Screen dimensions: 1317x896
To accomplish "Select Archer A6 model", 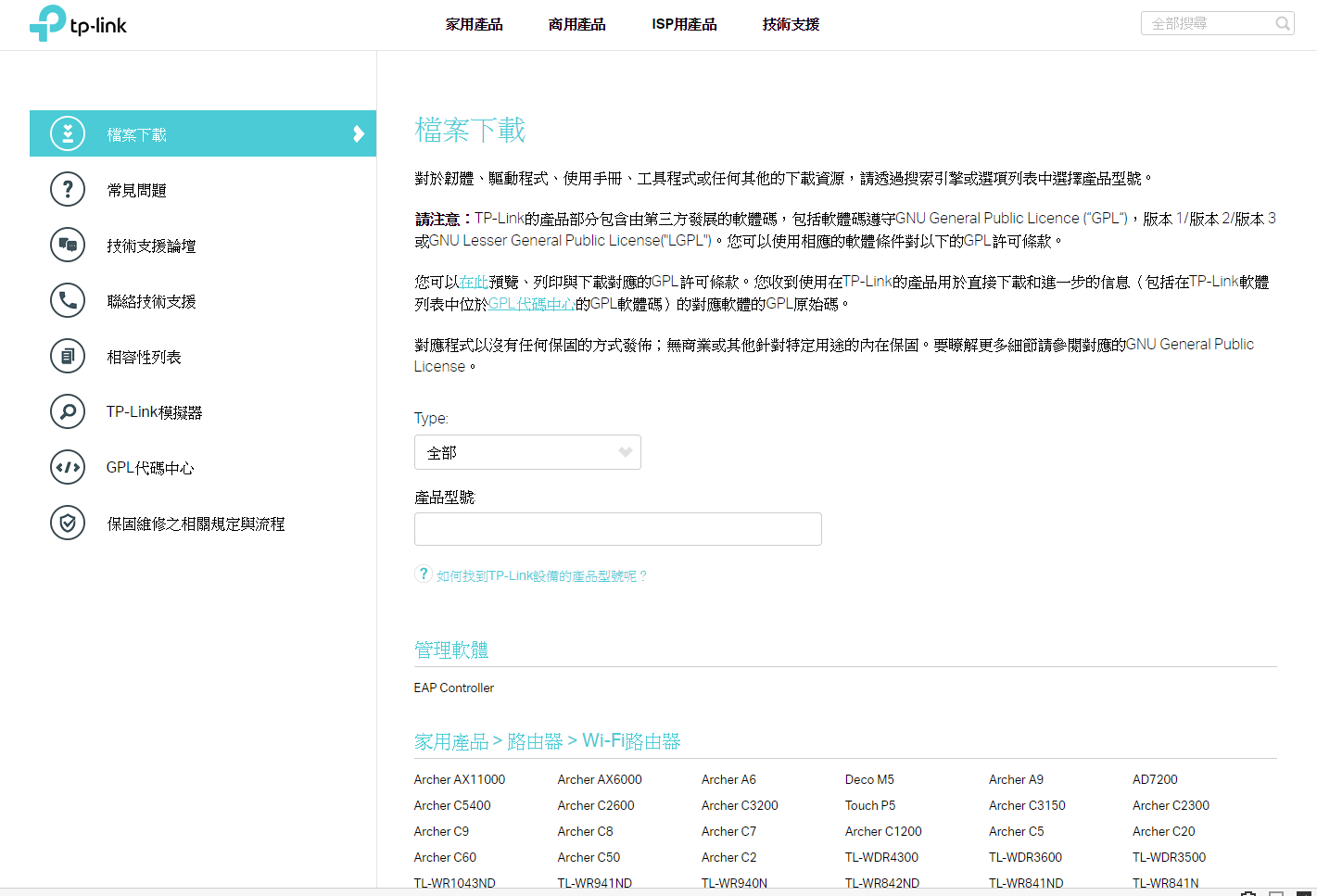I will pos(728,779).
